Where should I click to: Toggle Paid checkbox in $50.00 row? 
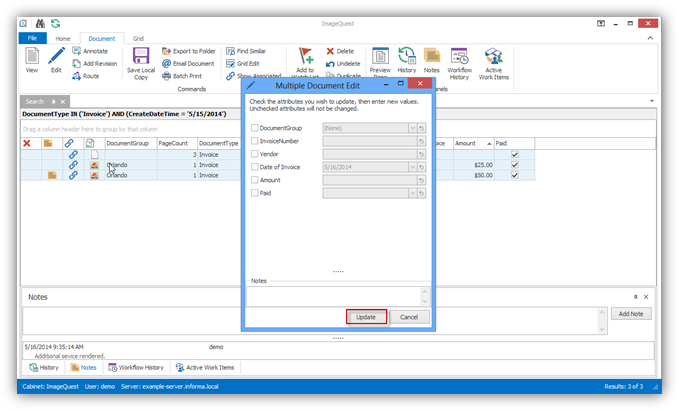514,175
